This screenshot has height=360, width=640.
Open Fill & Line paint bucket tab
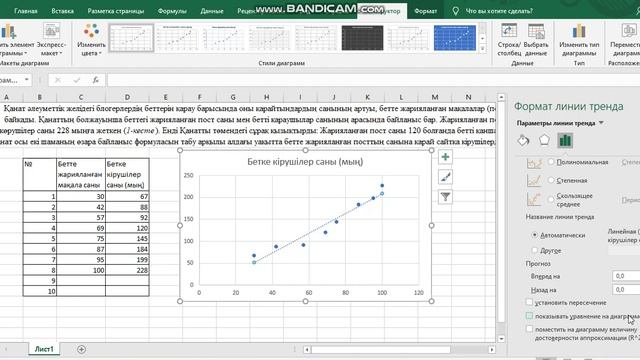pos(523,140)
